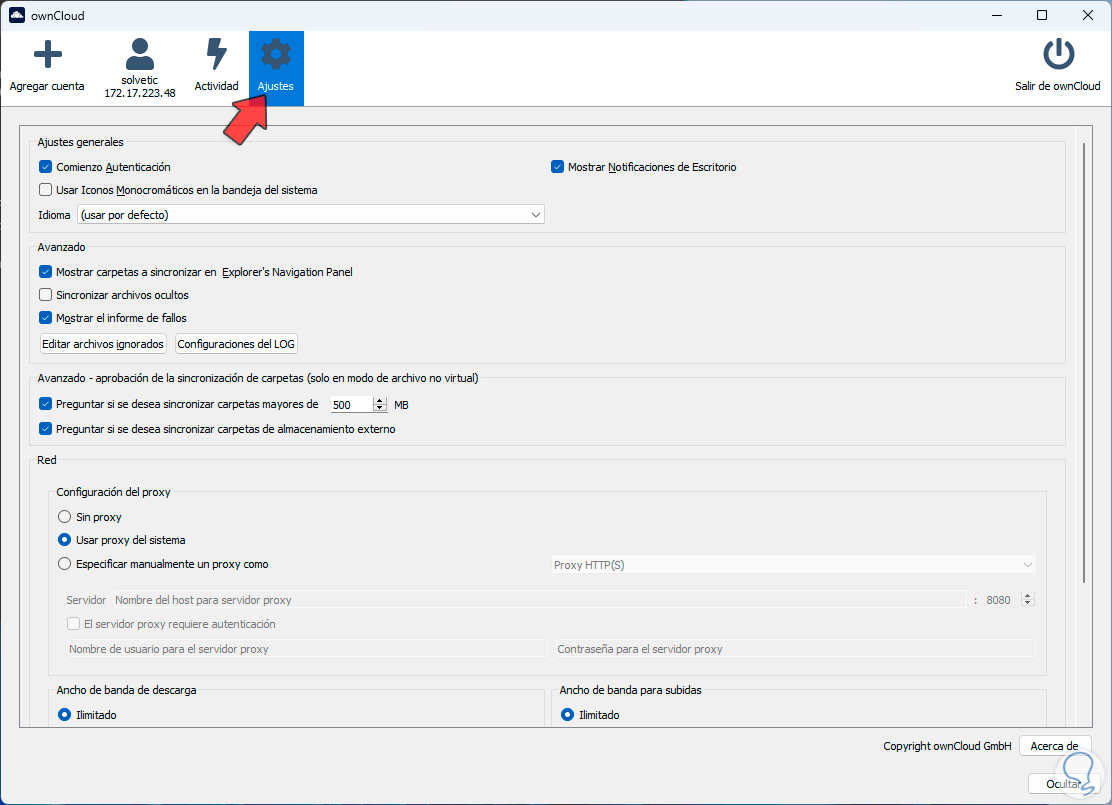This screenshot has height=805, width=1112.
Task: Open the Proxy HTTP(S) type dropdown
Action: 794,565
